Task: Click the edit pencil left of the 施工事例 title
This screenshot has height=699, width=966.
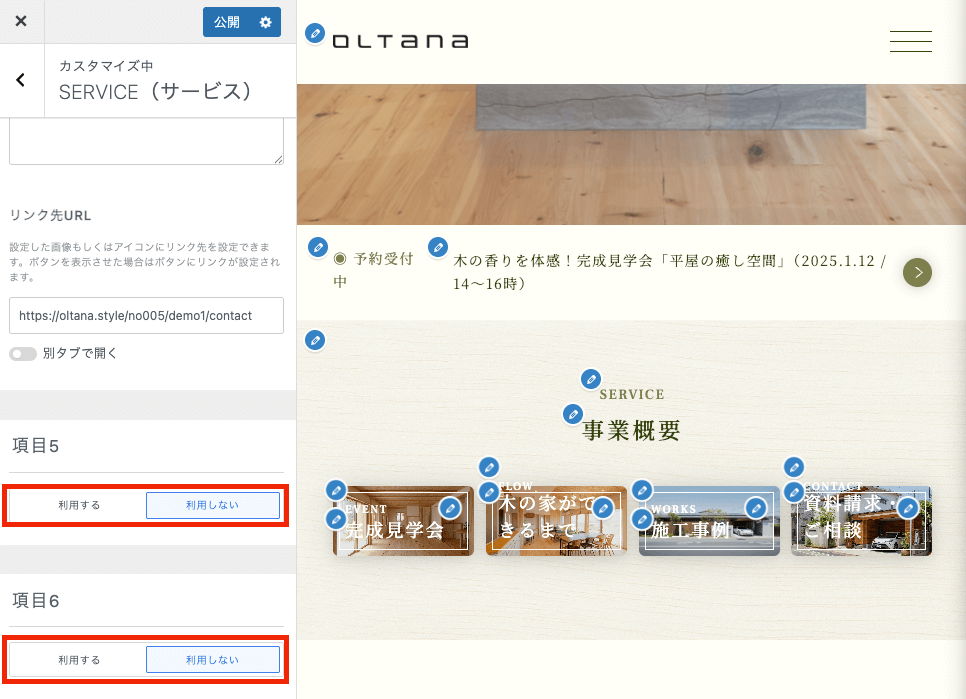Action: pos(642,519)
